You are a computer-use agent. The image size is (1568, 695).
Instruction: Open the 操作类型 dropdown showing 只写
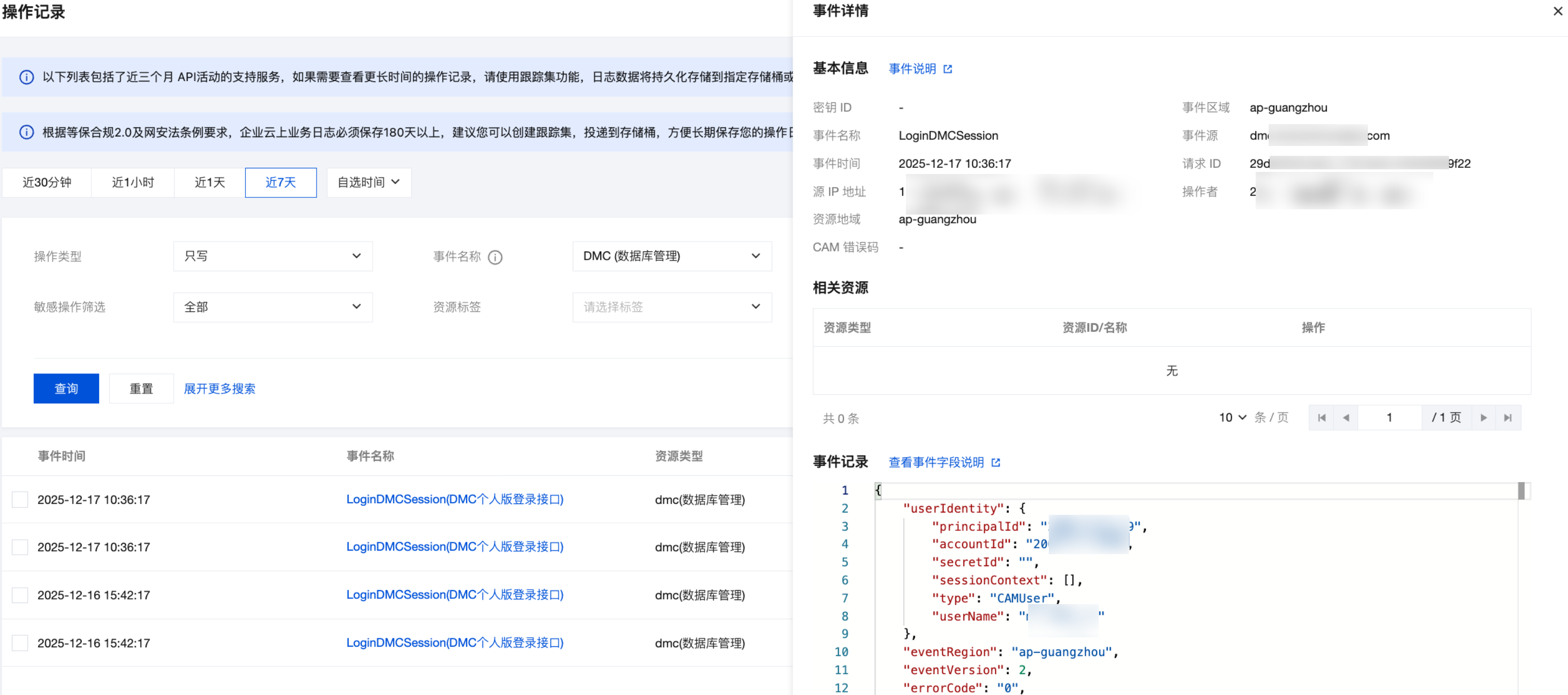pyautogui.click(x=273, y=256)
